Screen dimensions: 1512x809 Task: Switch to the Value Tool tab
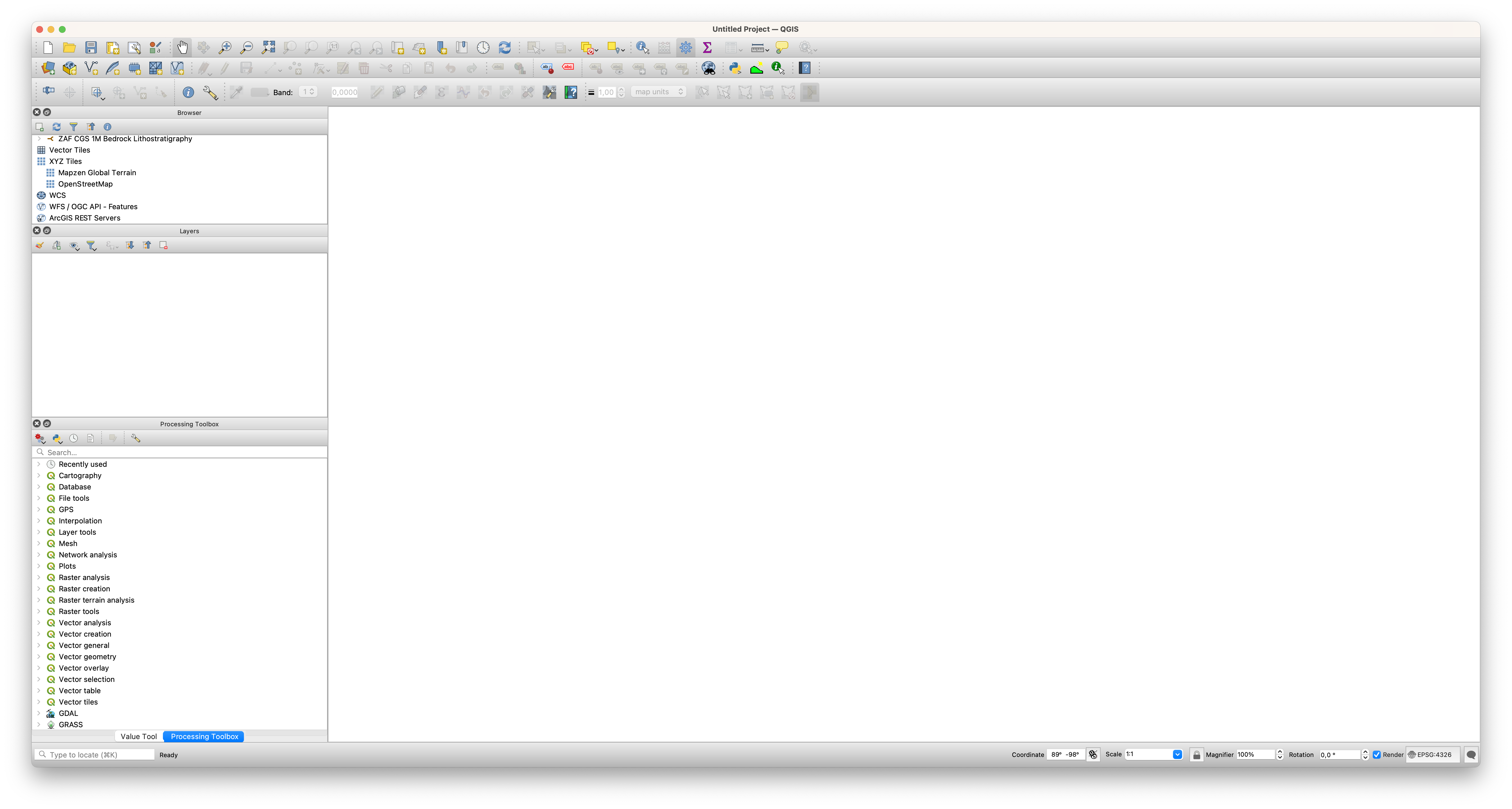139,736
